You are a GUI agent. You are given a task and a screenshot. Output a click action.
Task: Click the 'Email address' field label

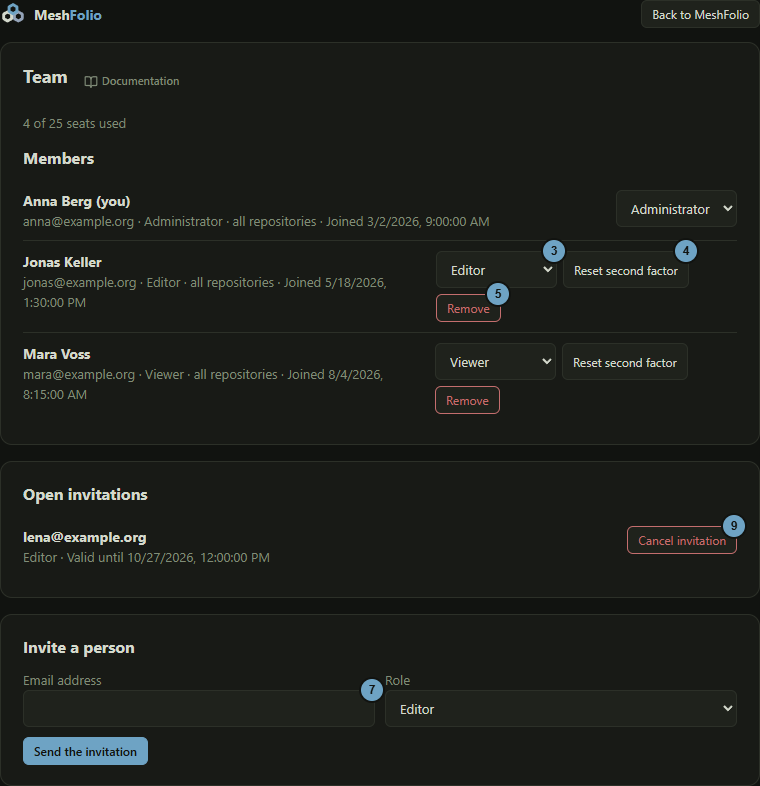[62, 680]
